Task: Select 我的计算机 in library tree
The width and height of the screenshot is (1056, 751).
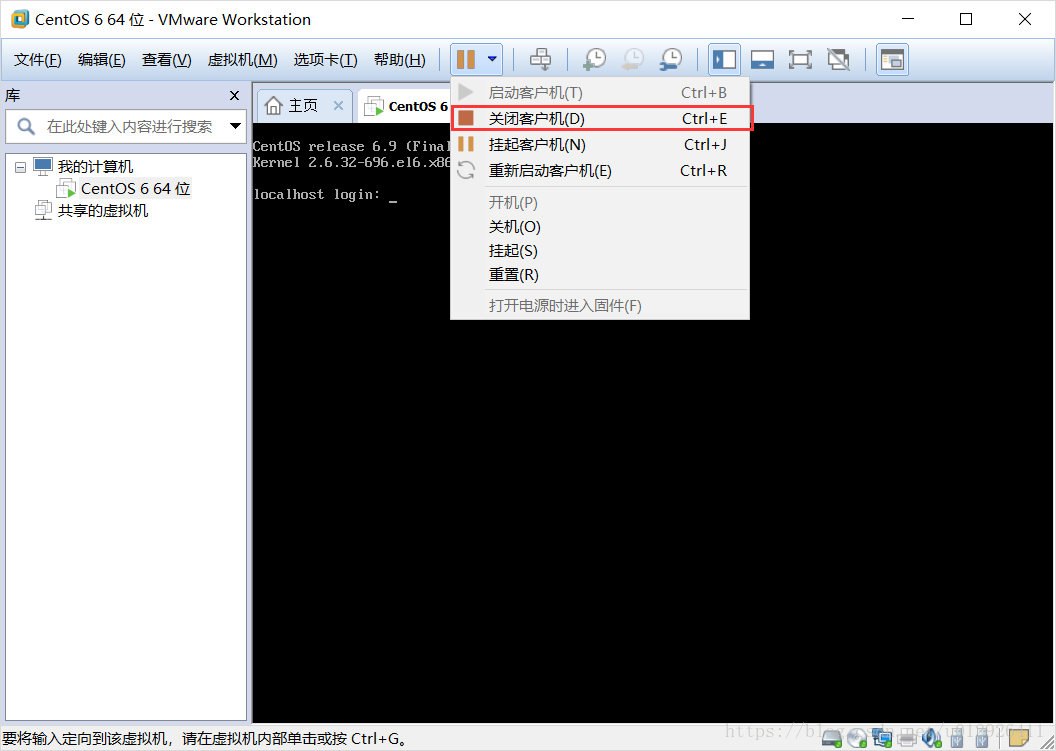Action: [95, 166]
